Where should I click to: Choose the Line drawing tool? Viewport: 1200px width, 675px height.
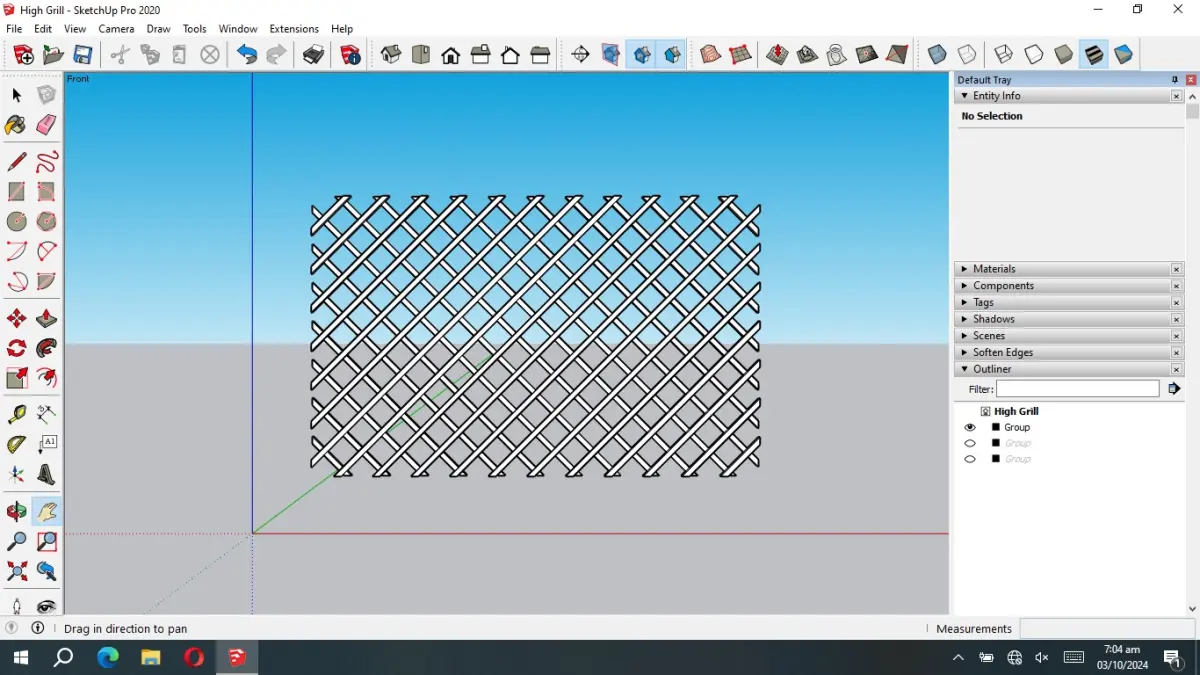[16, 162]
